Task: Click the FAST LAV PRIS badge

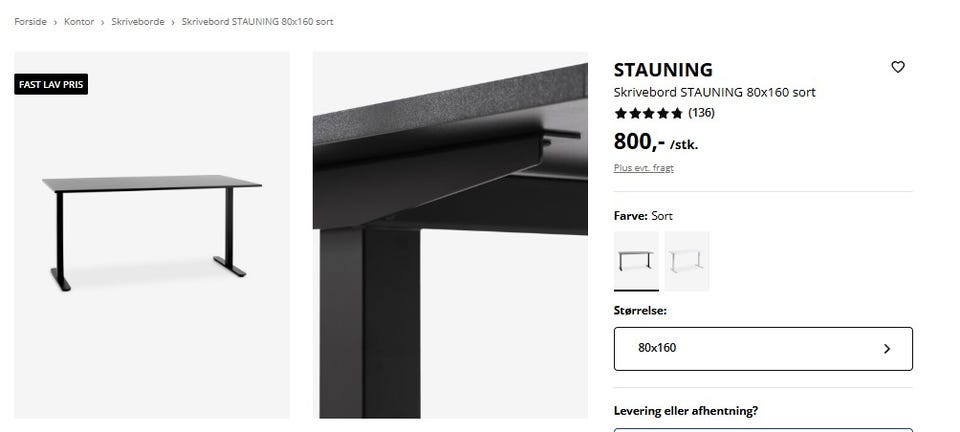Action: tap(51, 85)
